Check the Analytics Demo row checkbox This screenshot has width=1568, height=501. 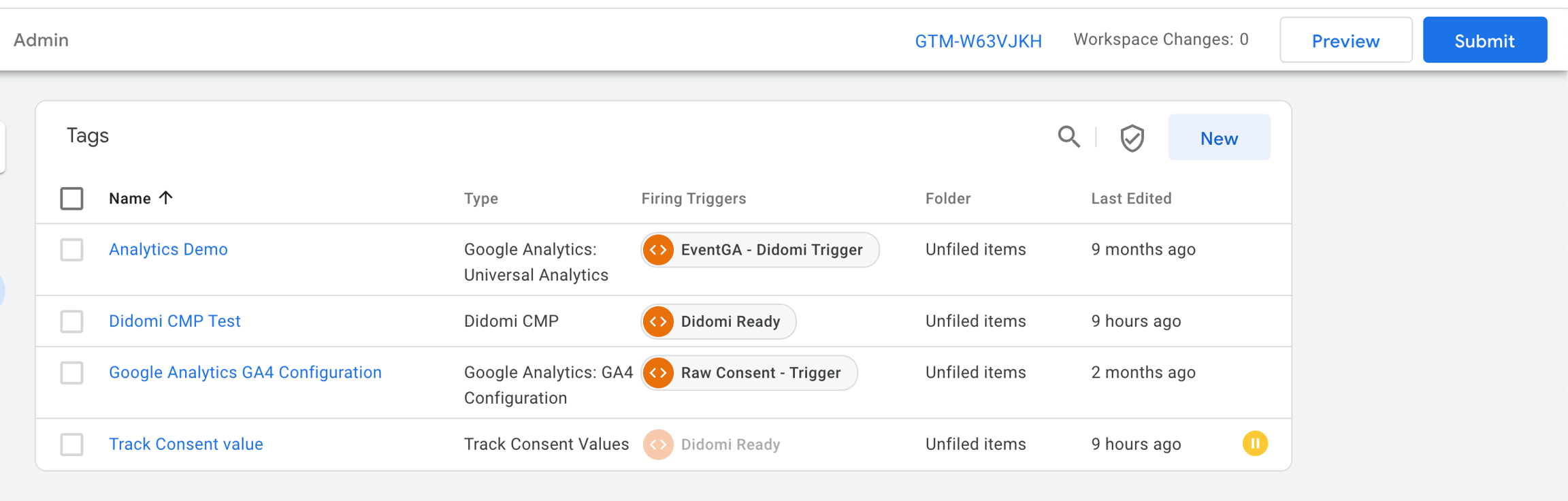point(71,250)
